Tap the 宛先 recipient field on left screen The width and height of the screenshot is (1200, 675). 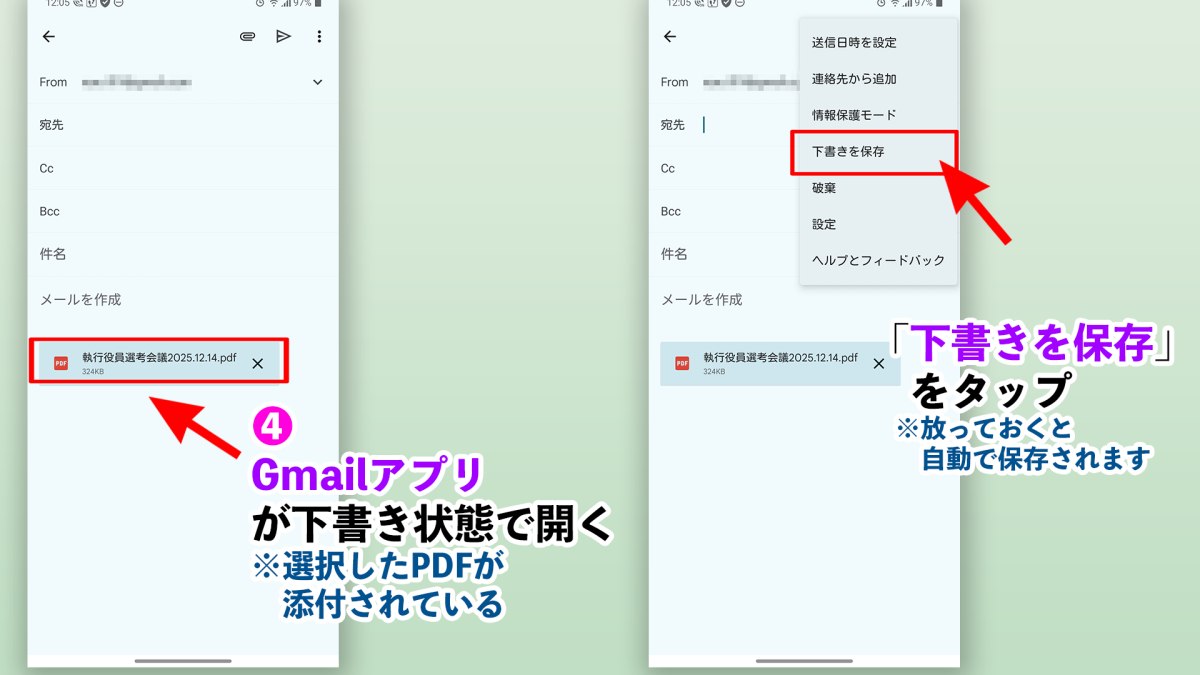180,125
